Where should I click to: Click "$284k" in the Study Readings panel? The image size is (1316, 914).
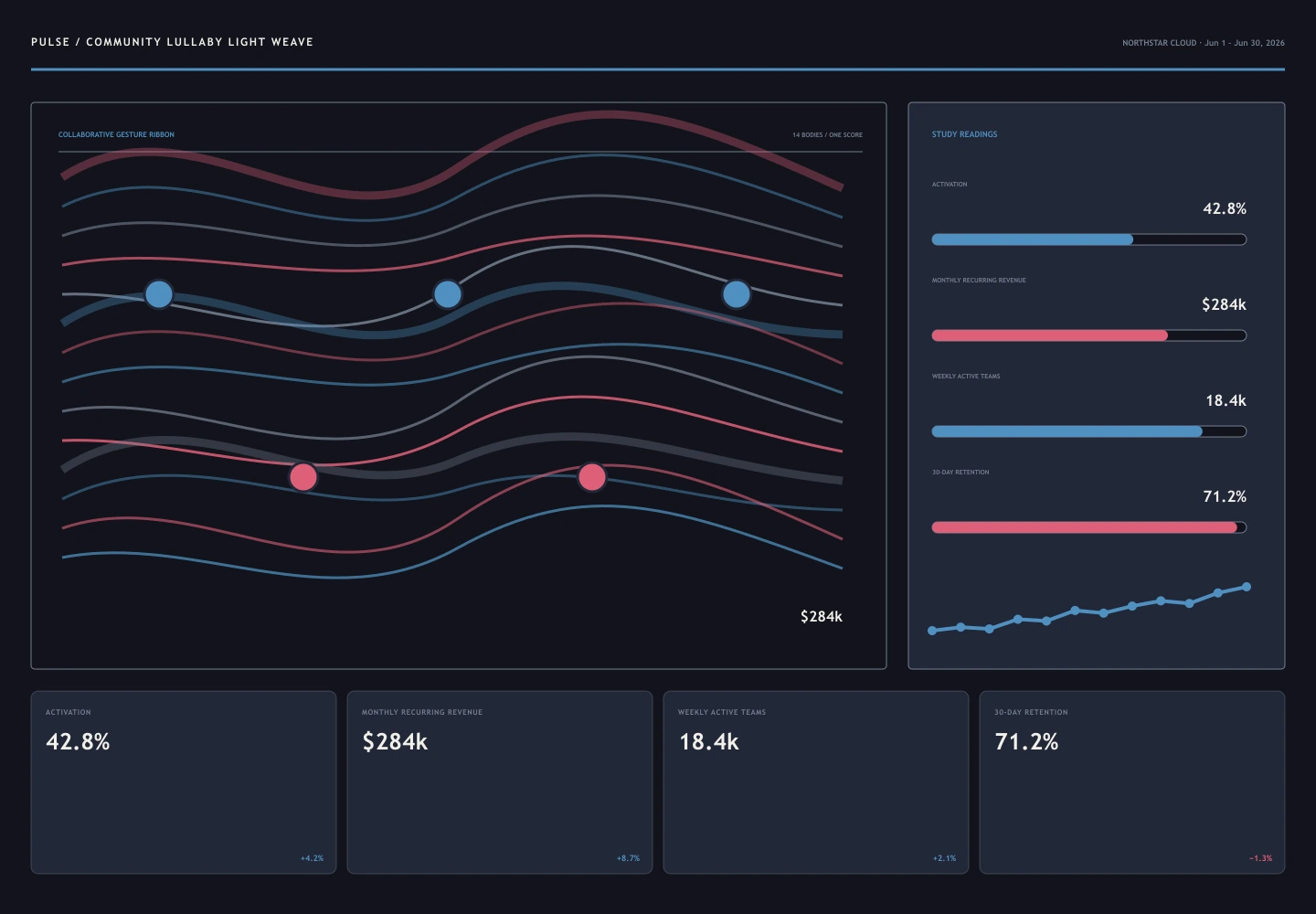(x=1225, y=305)
